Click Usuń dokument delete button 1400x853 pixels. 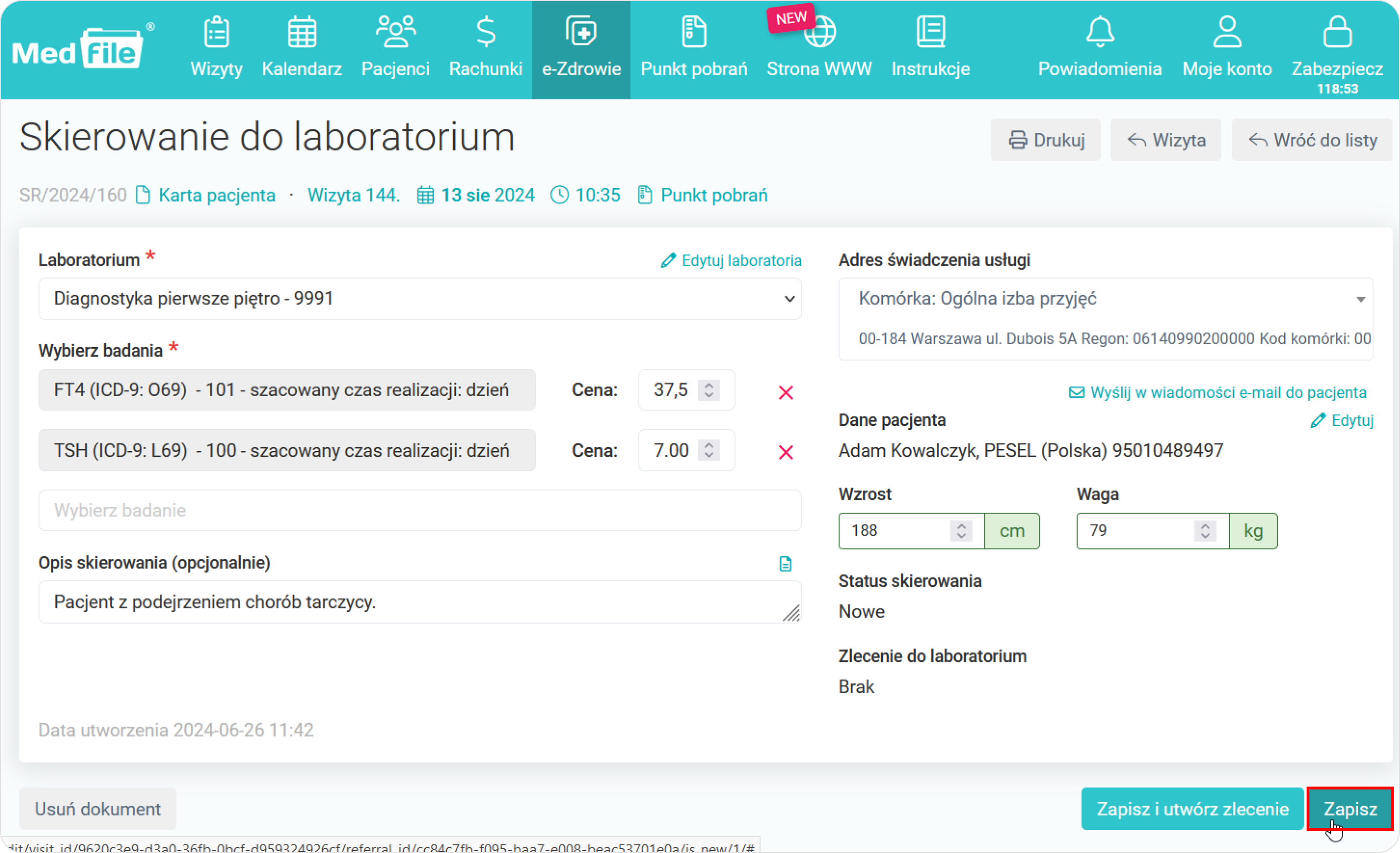tap(96, 809)
